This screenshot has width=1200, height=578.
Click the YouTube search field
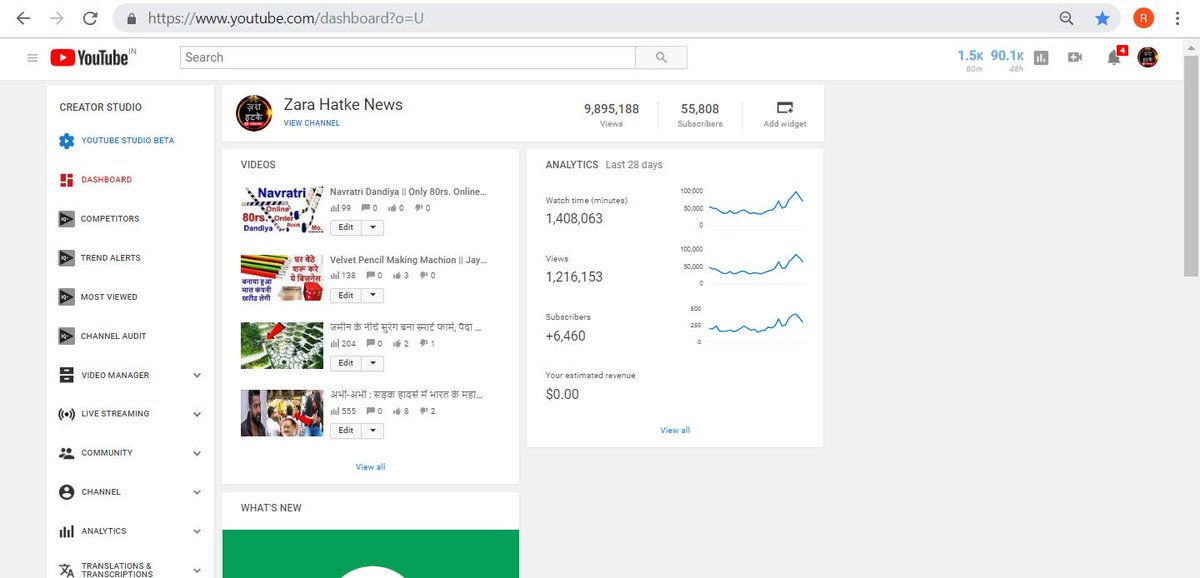(408, 58)
